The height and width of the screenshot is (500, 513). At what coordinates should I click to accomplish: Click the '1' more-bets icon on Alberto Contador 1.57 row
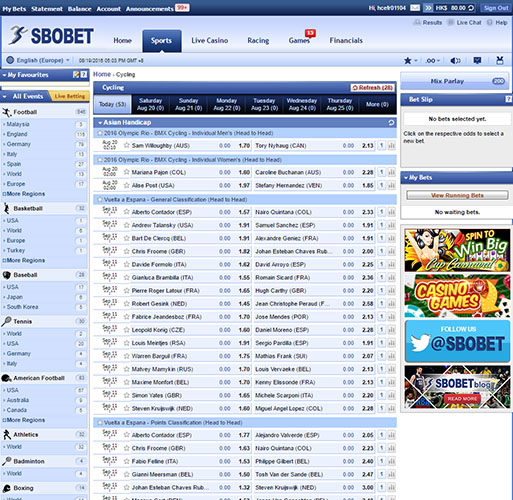coord(382,212)
